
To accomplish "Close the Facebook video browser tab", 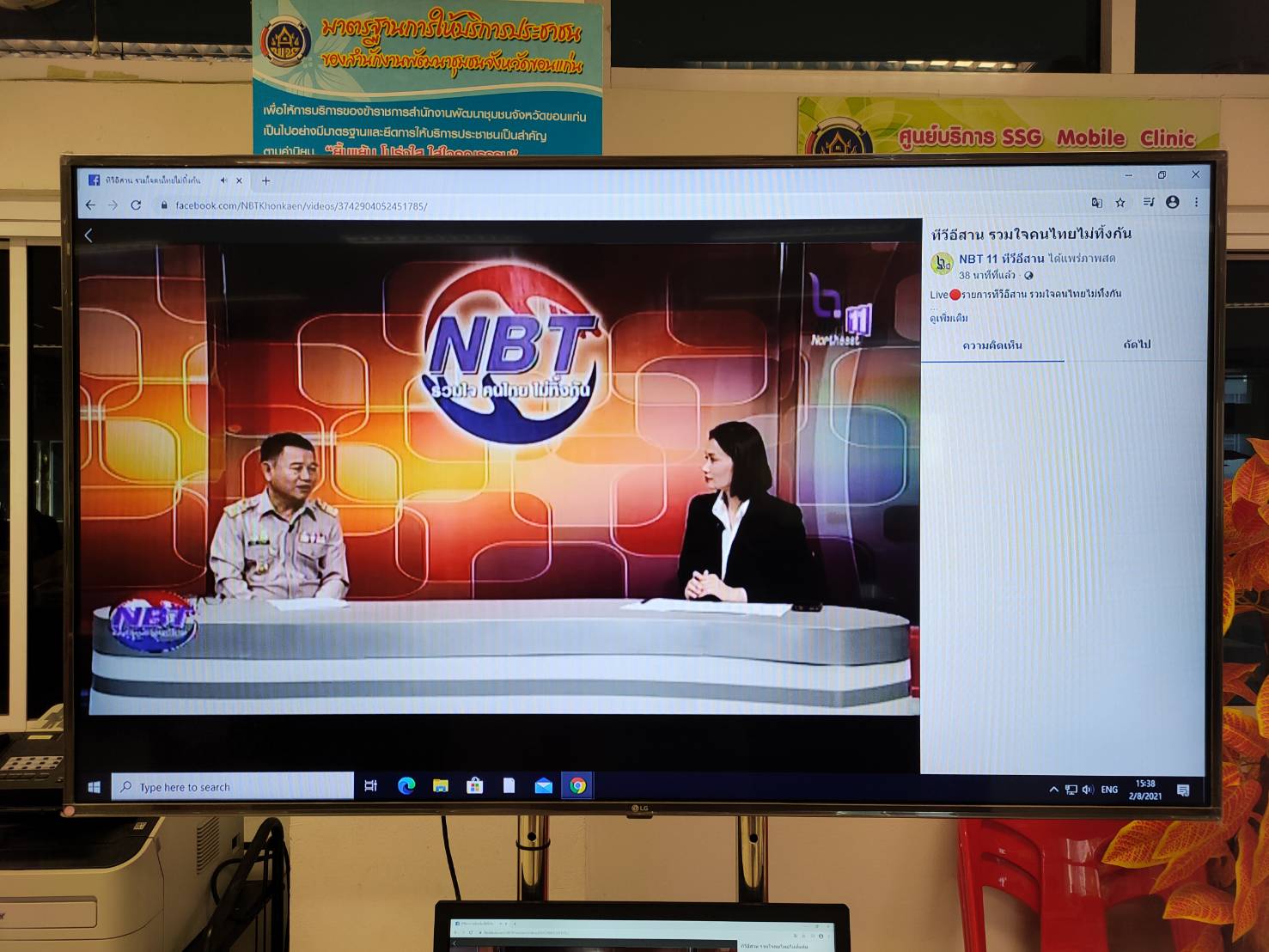I will [x=240, y=180].
